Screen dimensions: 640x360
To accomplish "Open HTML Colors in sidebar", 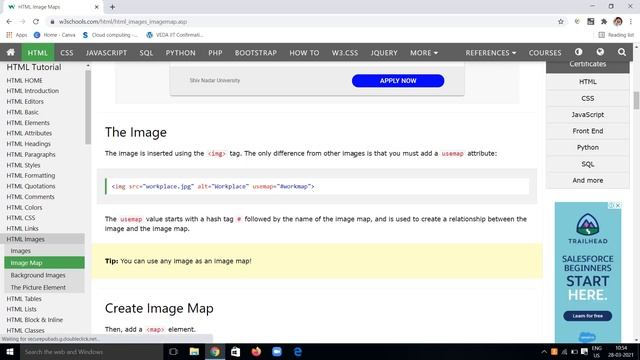I will pyautogui.click(x=24, y=207).
